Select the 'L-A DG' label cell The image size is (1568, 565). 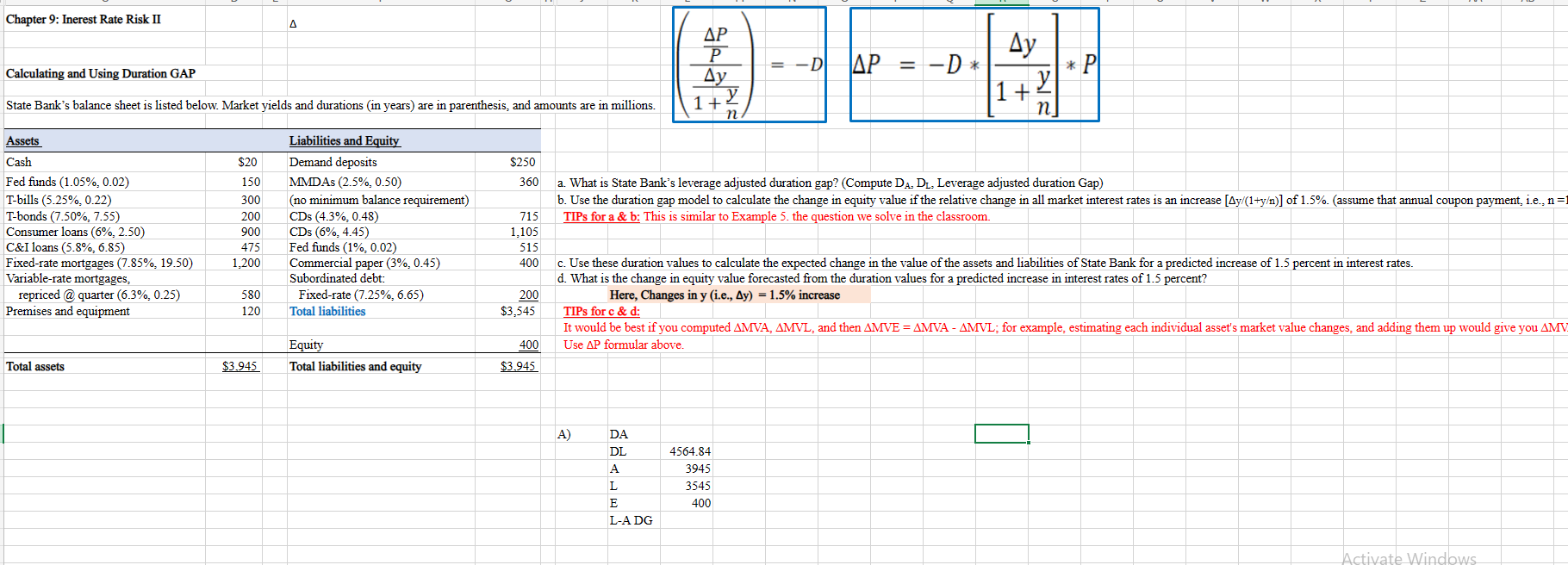tap(631, 520)
